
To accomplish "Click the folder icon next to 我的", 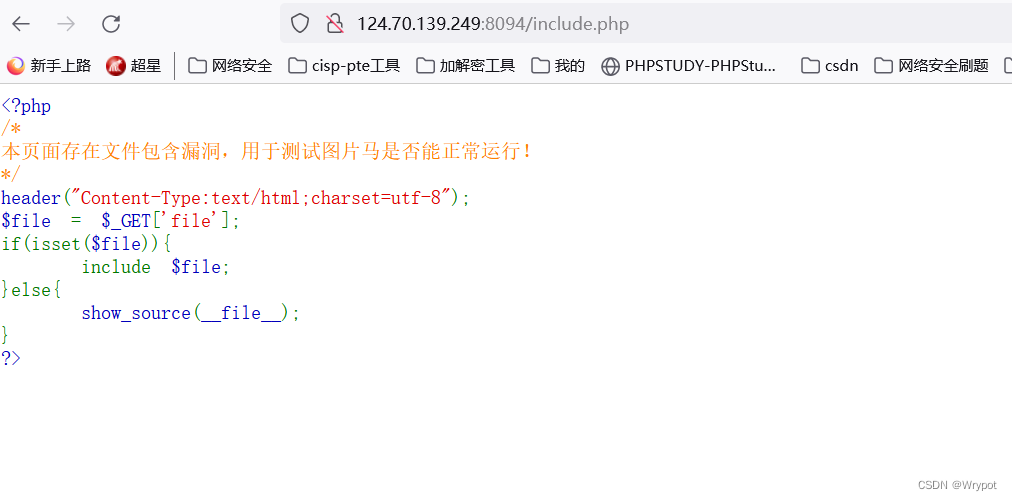I will pos(540,65).
